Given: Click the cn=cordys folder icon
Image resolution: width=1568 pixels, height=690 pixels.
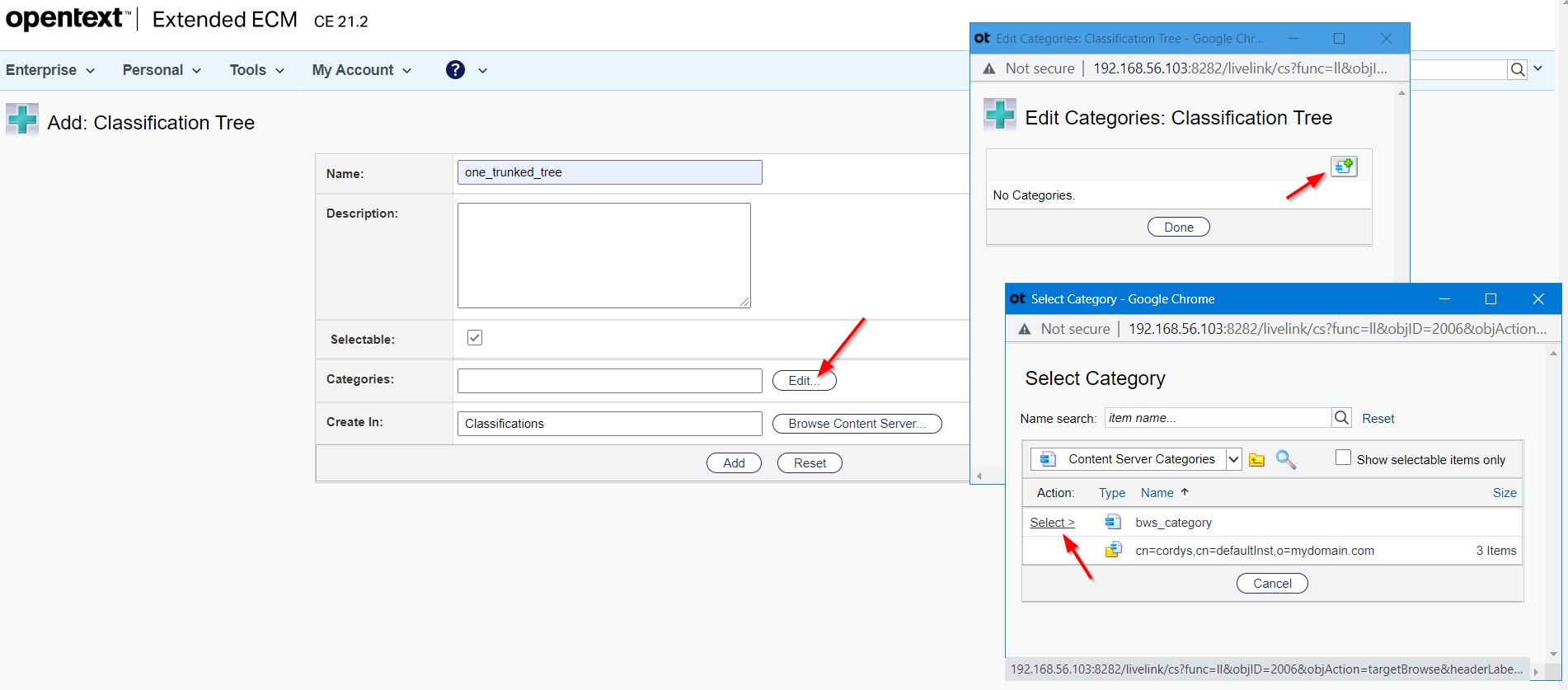Looking at the screenshot, I should click(1113, 550).
